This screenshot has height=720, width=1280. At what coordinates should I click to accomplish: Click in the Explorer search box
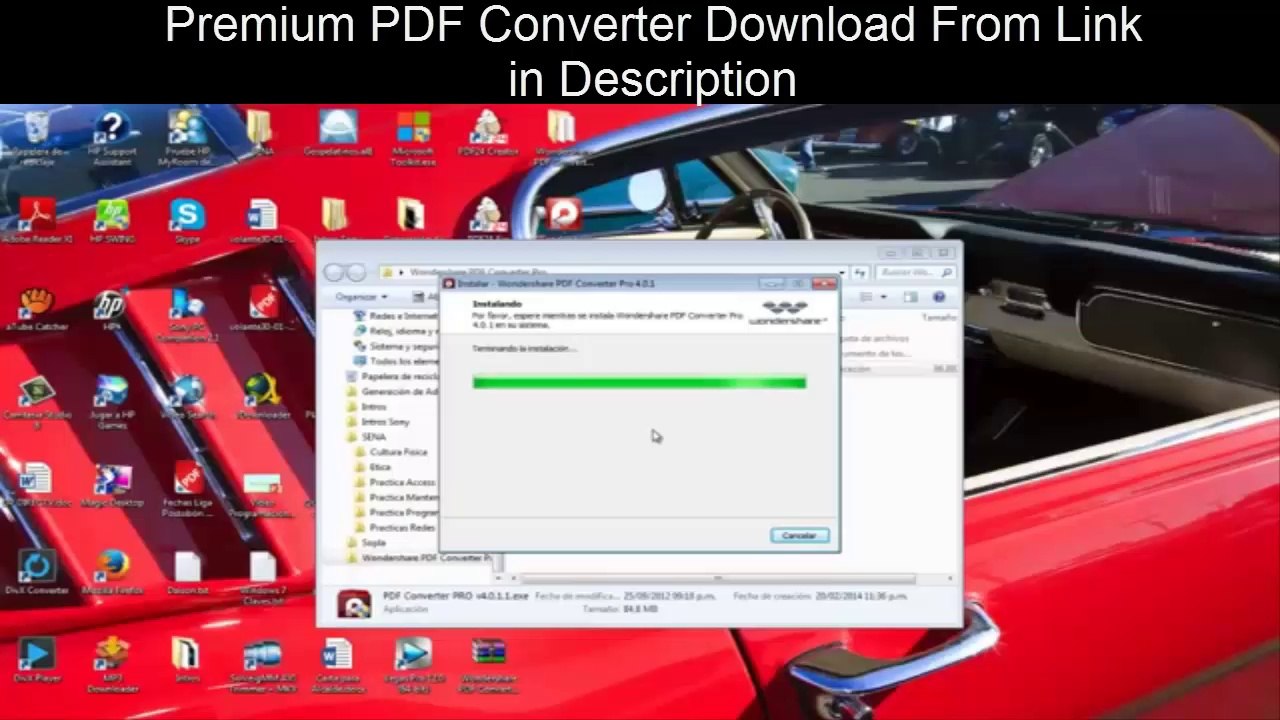point(916,272)
